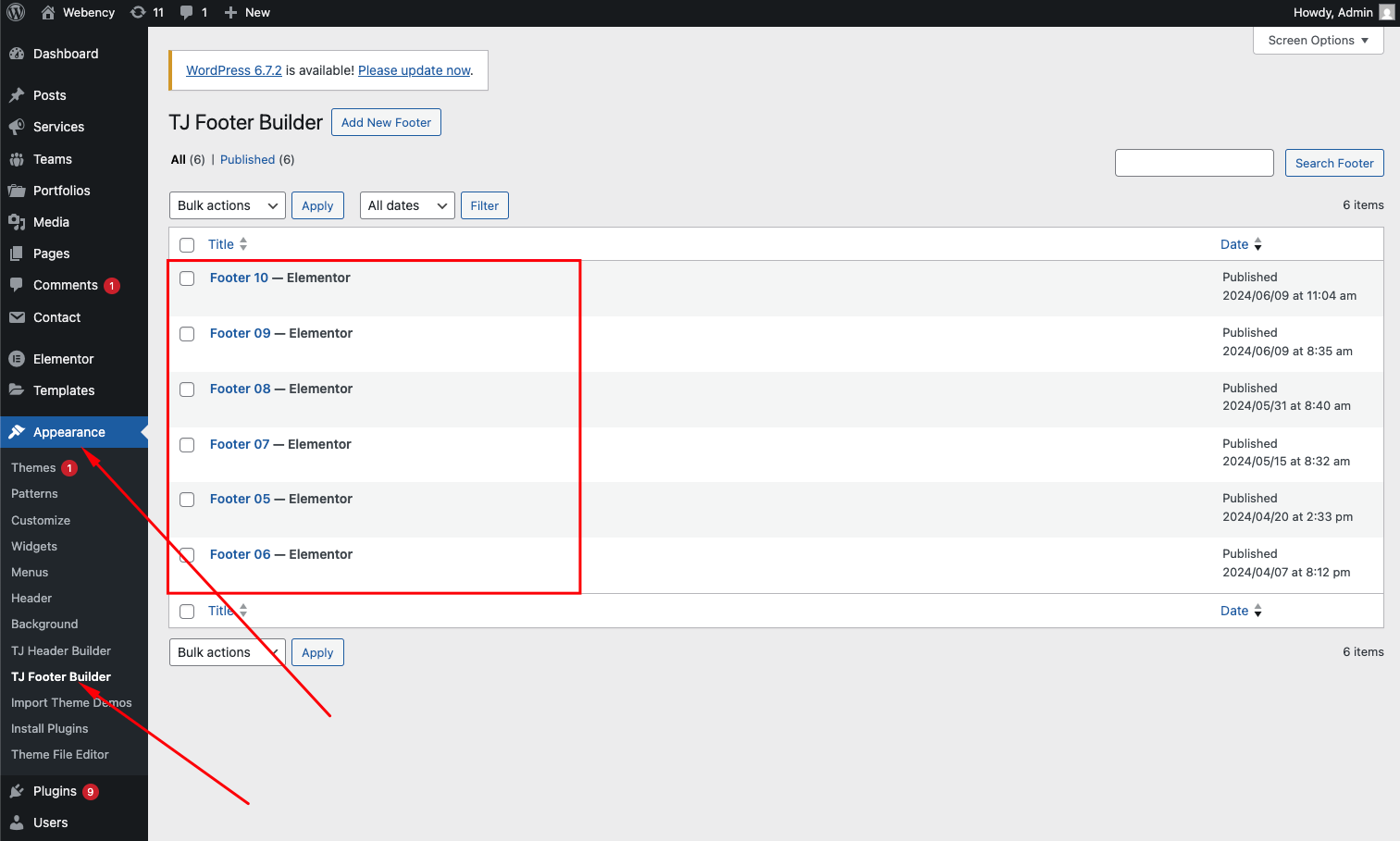
Task: Click the Plugins plug icon
Action: tap(17, 791)
